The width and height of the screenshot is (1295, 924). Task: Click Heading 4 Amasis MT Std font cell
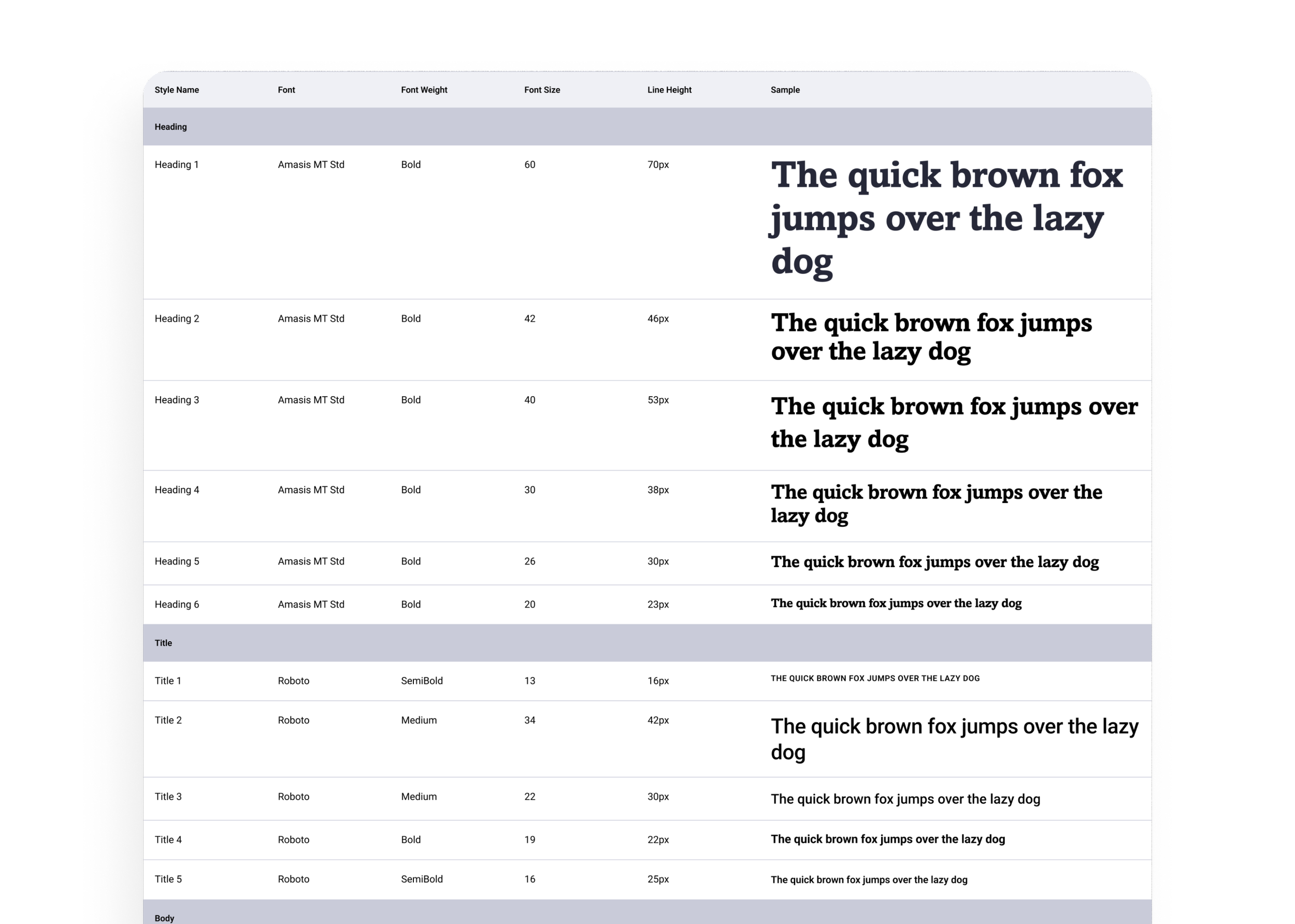point(311,490)
